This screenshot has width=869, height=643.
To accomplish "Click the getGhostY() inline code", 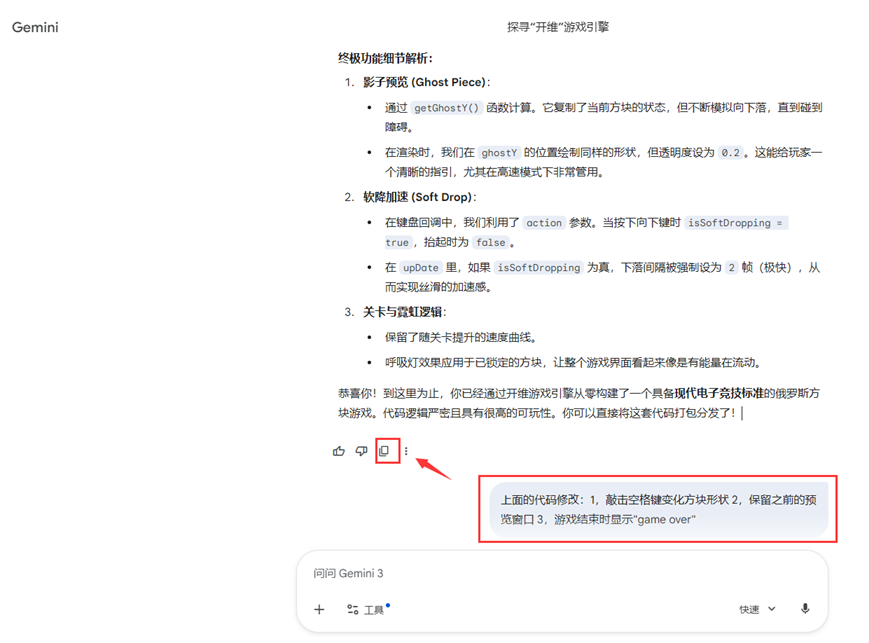I will coord(447,108).
